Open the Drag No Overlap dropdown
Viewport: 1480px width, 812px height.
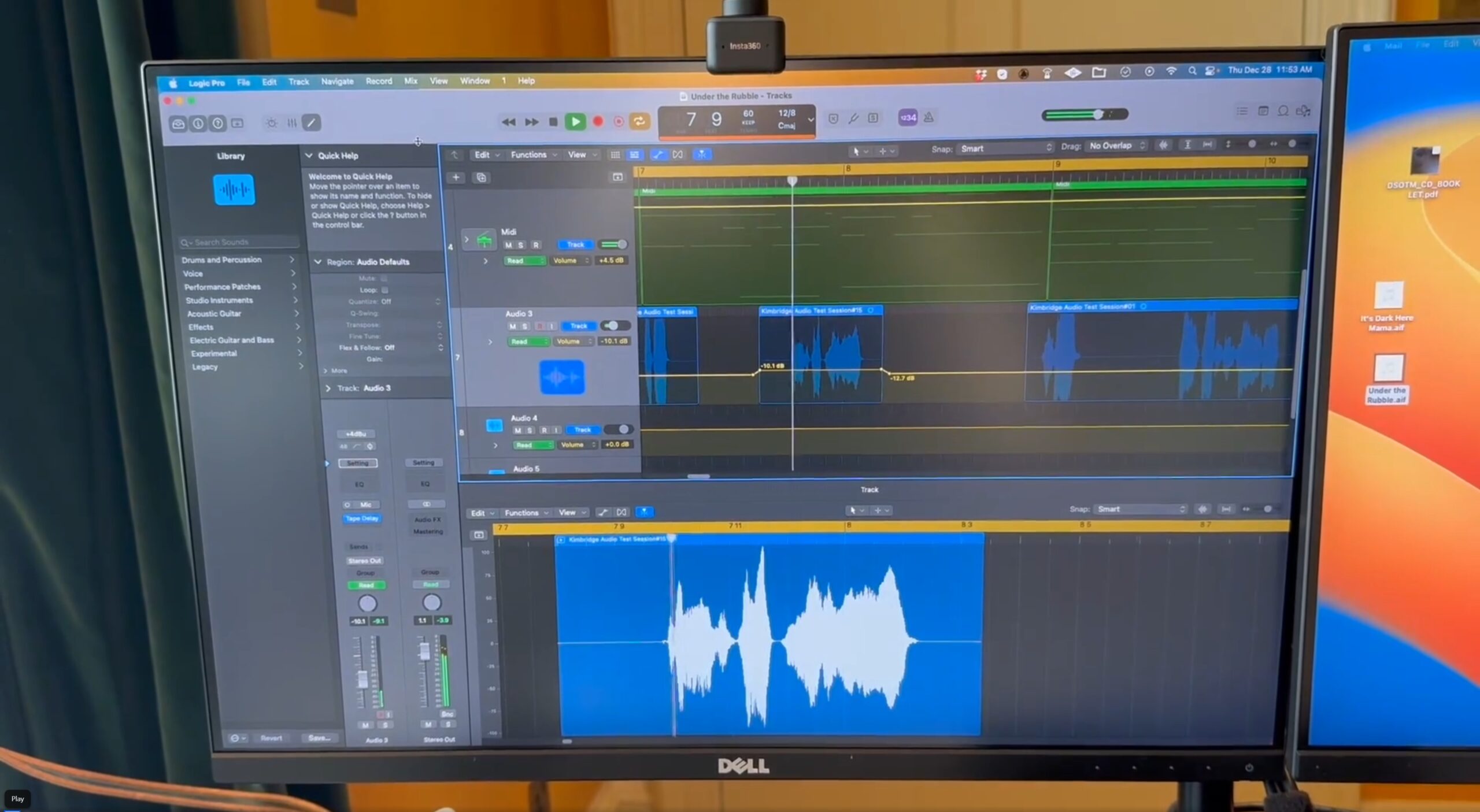[1117, 146]
